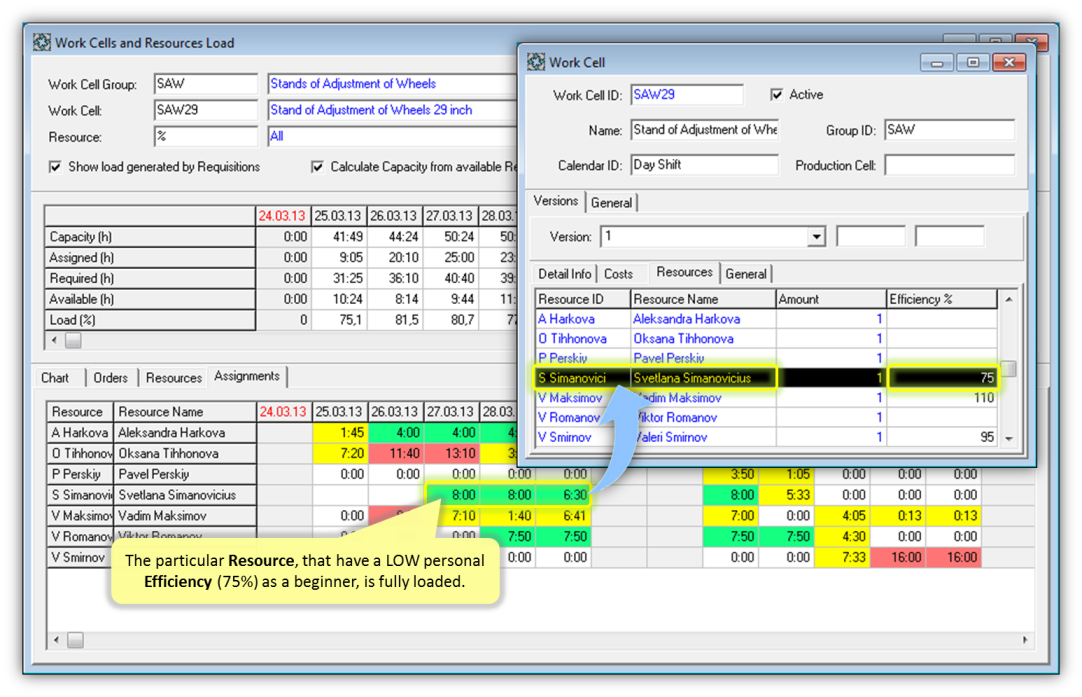Click the yellow 4:05 cell for V Maksimov
Screen dimensions: 1082x697
[x=843, y=516]
